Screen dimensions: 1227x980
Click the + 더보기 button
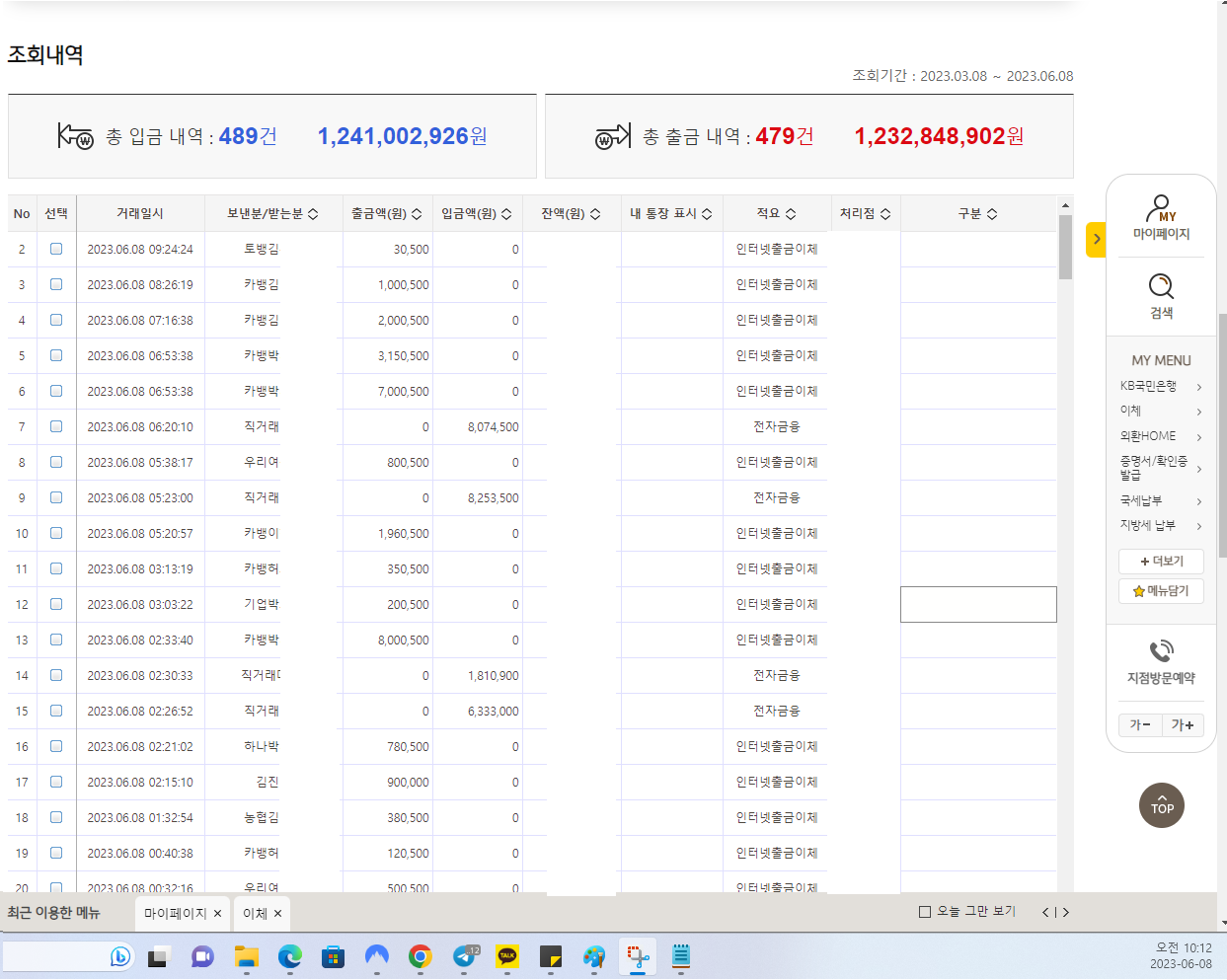[x=1161, y=562]
